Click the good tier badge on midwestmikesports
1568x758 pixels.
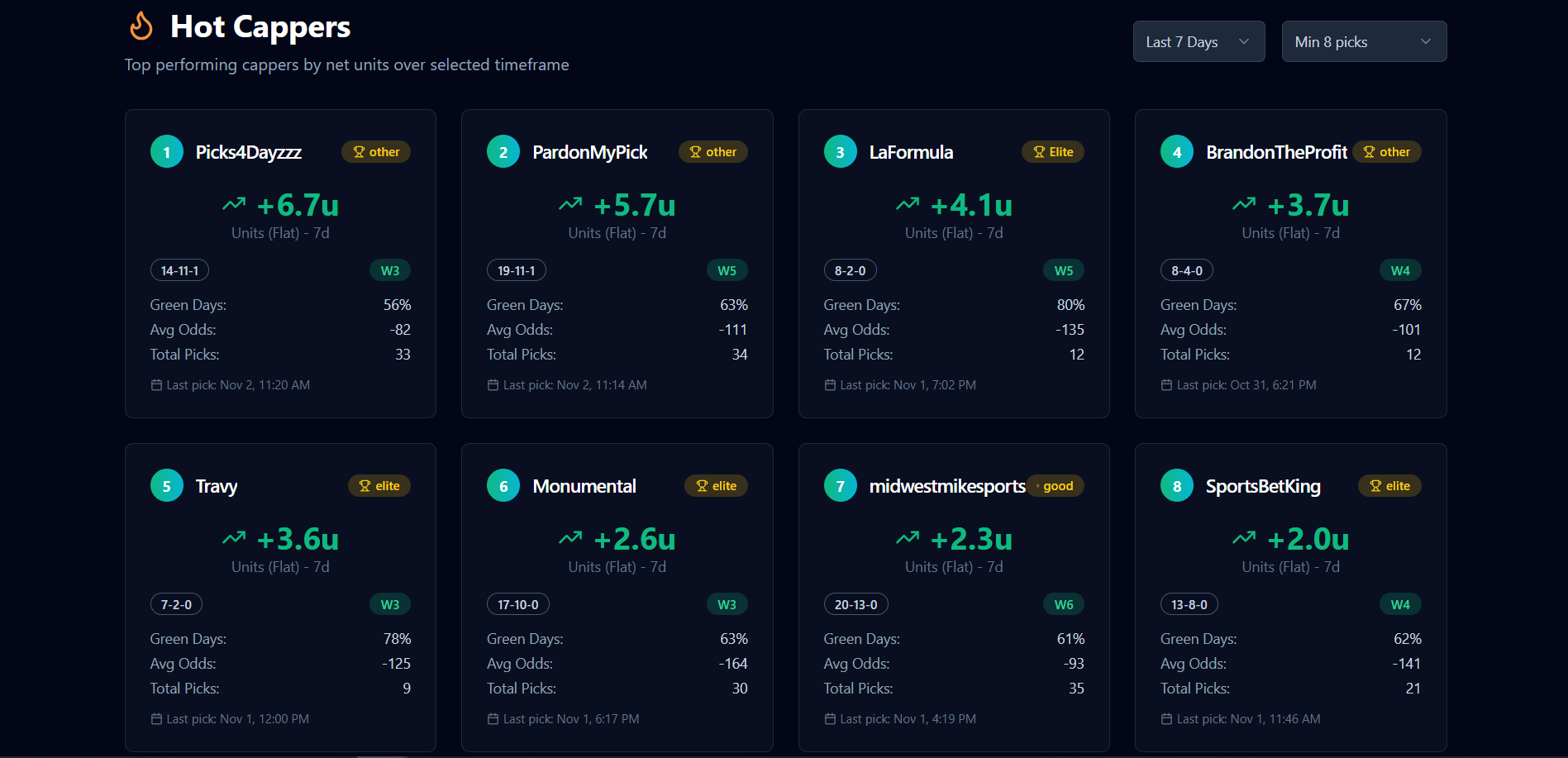coord(1056,486)
